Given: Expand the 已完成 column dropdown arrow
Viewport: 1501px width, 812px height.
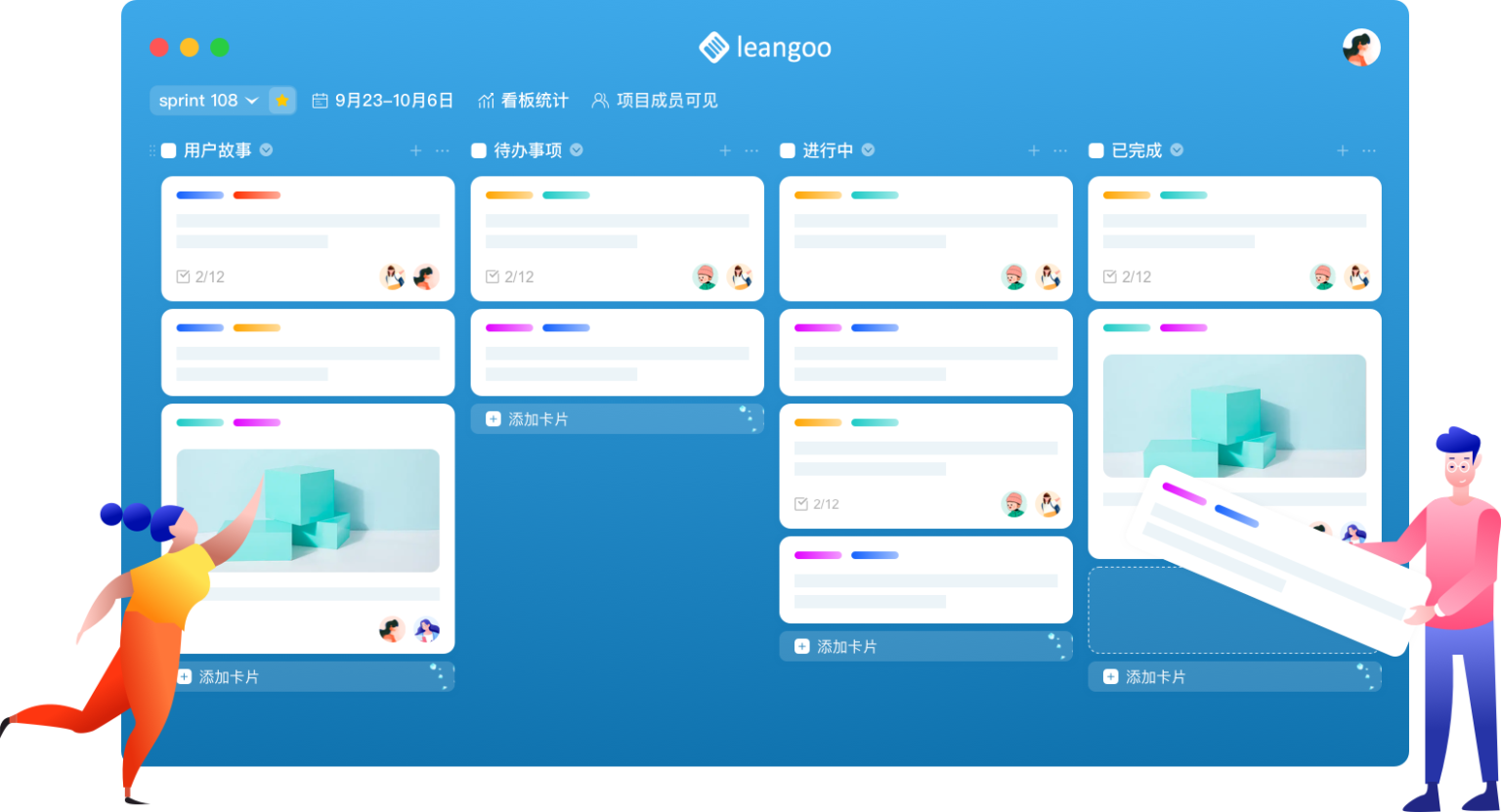Looking at the screenshot, I should click(1176, 150).
